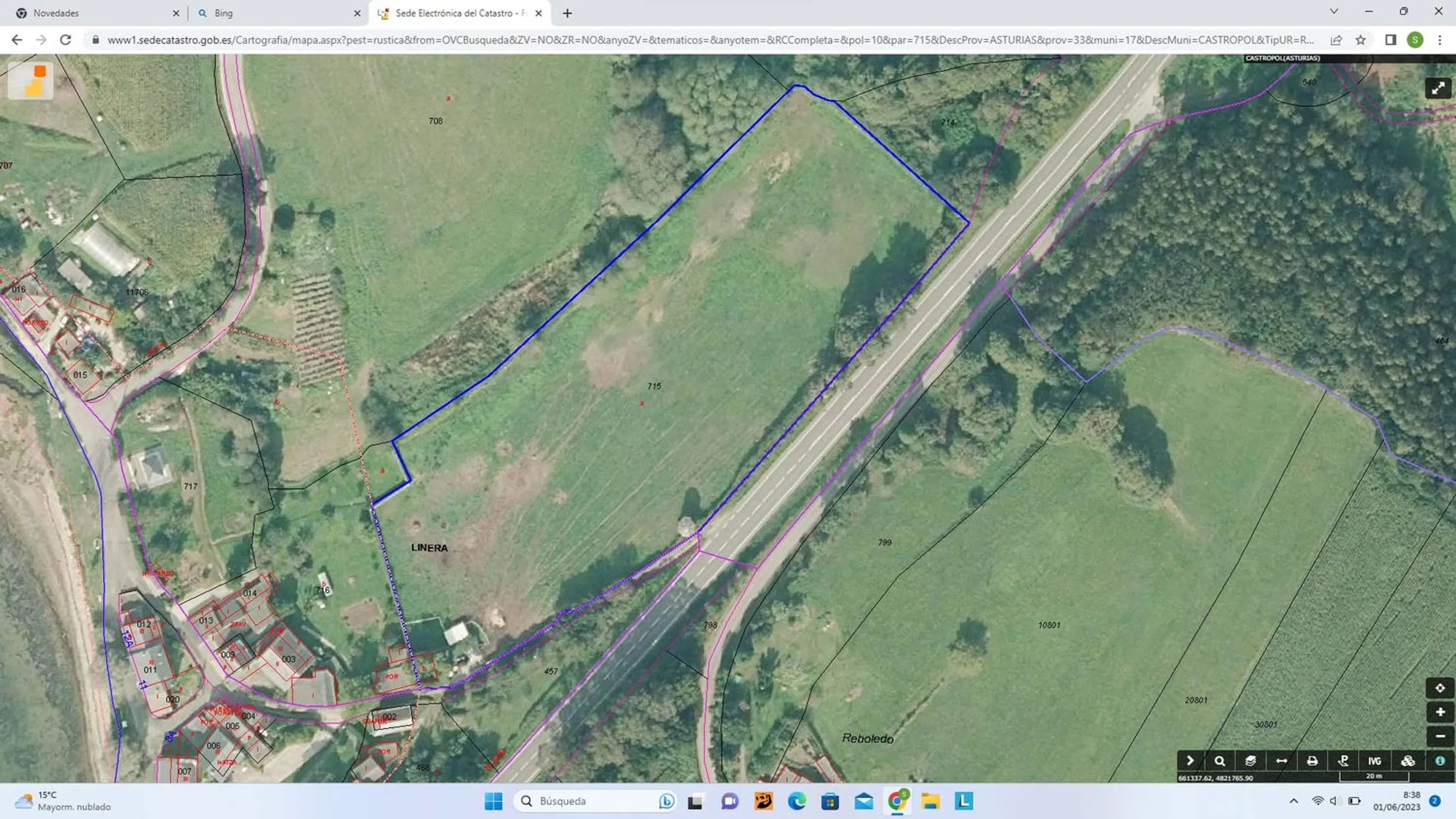
Task: Show hidden system tray icons chevron
Action: (x=1293, y=801)
